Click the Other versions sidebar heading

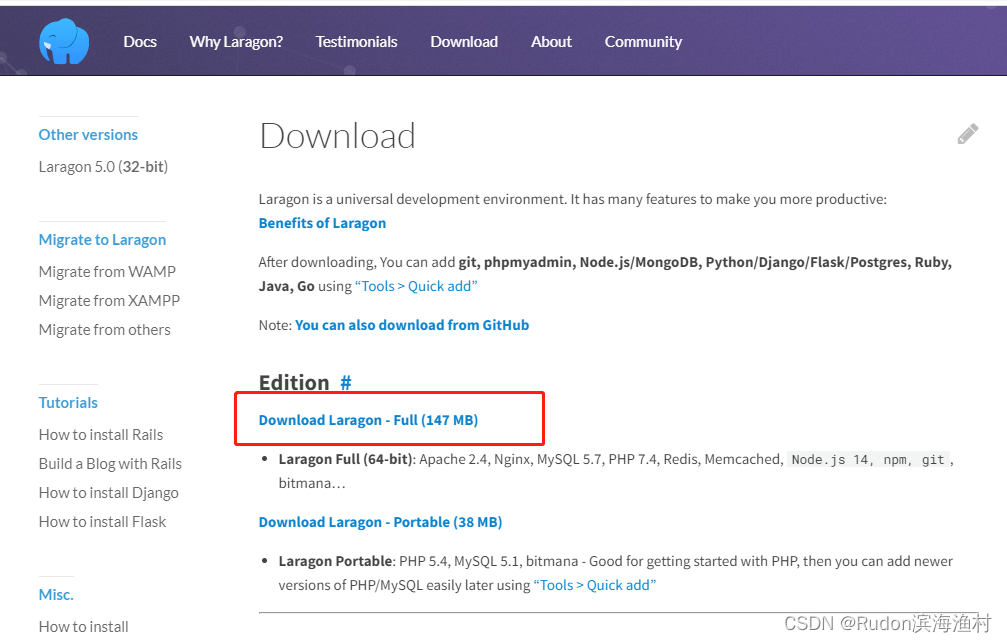click(x=88, y=135)
